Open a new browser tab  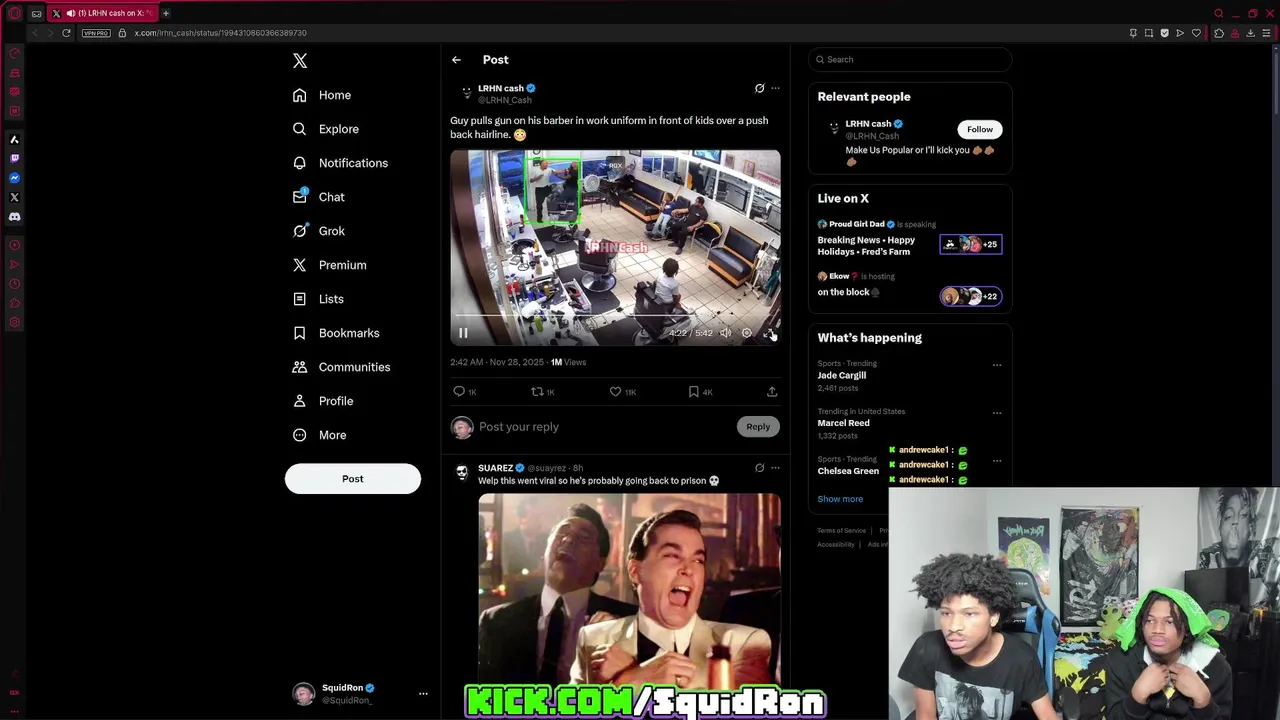tap(166, 13)
